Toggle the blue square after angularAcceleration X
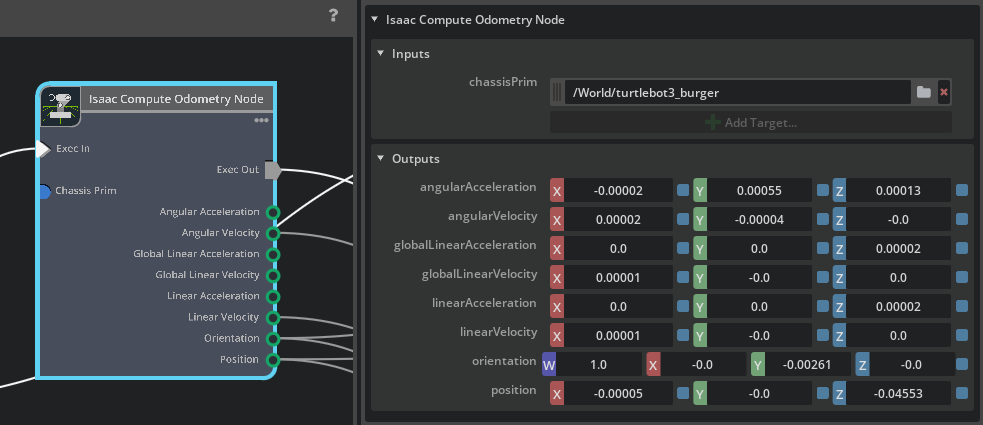983x425 pixels. [x=683, y=190]
